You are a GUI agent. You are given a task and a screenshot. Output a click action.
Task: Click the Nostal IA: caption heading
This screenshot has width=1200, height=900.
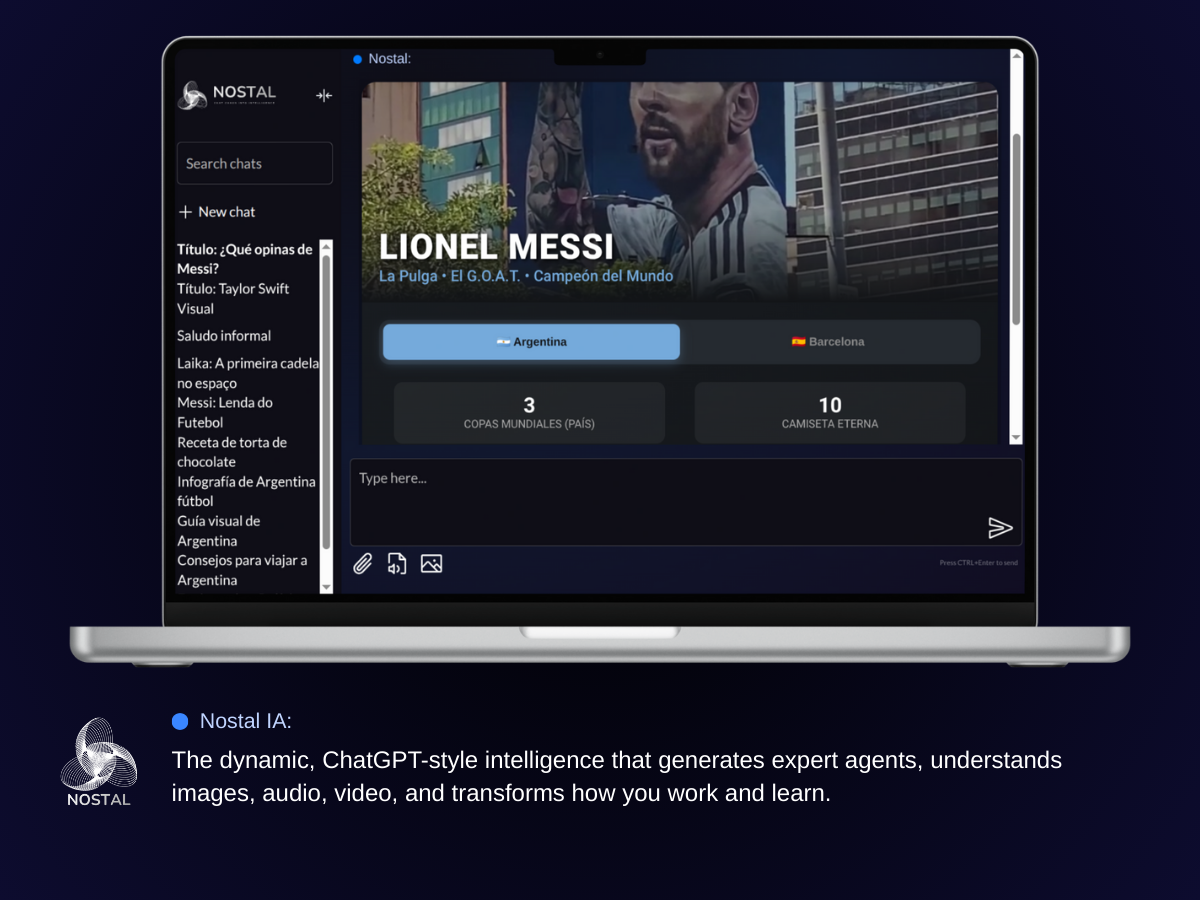tap(245, 721)
